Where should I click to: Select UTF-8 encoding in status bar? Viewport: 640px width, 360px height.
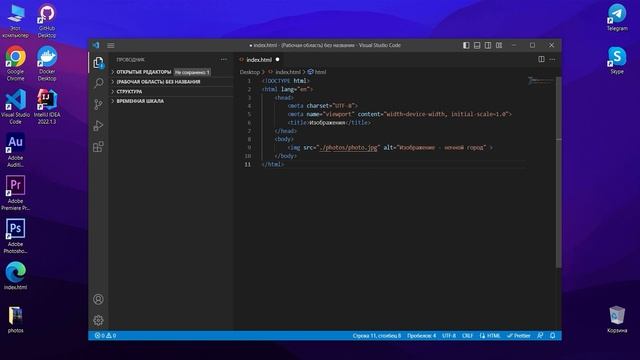point(449,336)
